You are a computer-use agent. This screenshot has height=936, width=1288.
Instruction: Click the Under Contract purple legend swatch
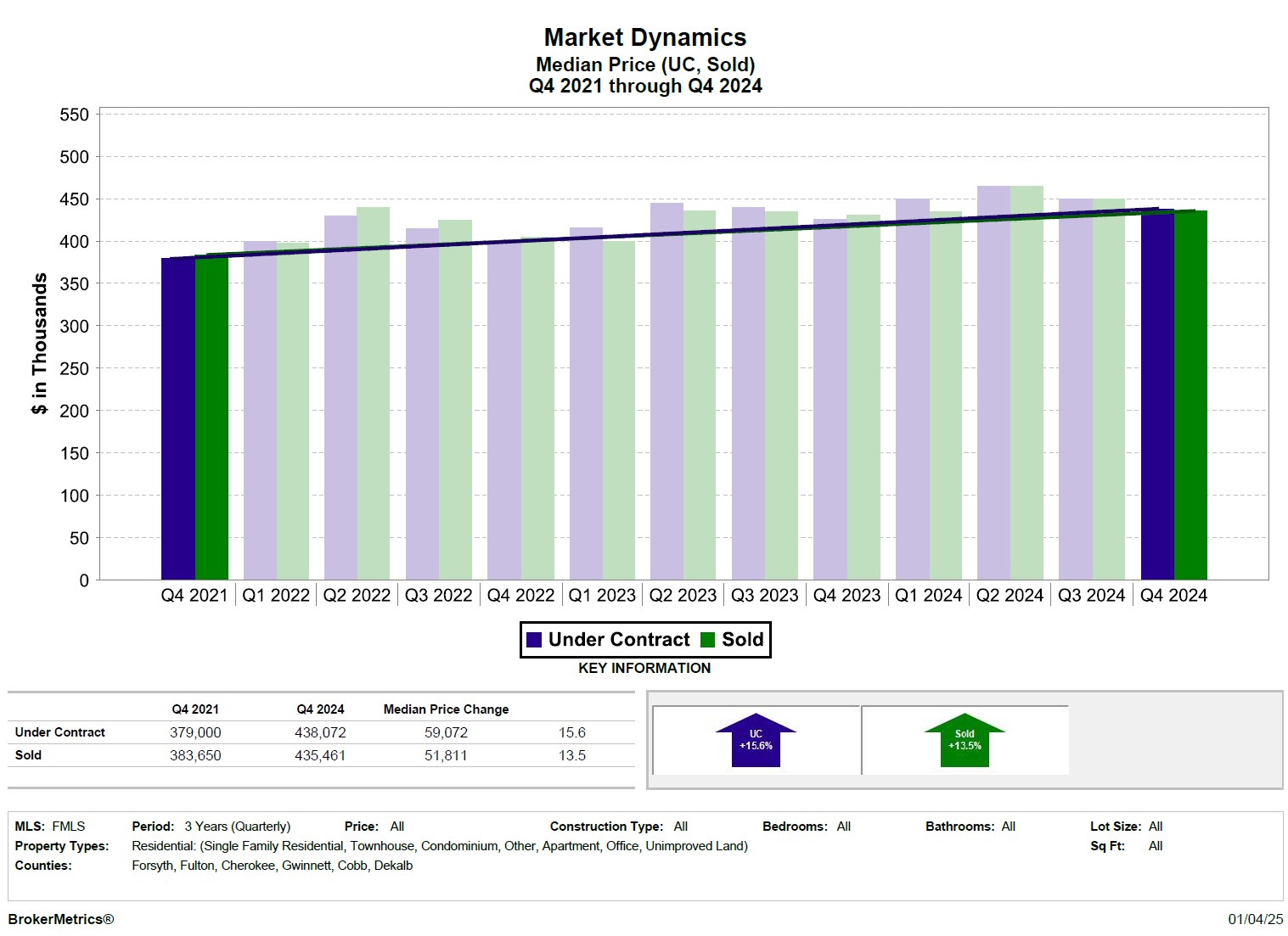[534, 640]
